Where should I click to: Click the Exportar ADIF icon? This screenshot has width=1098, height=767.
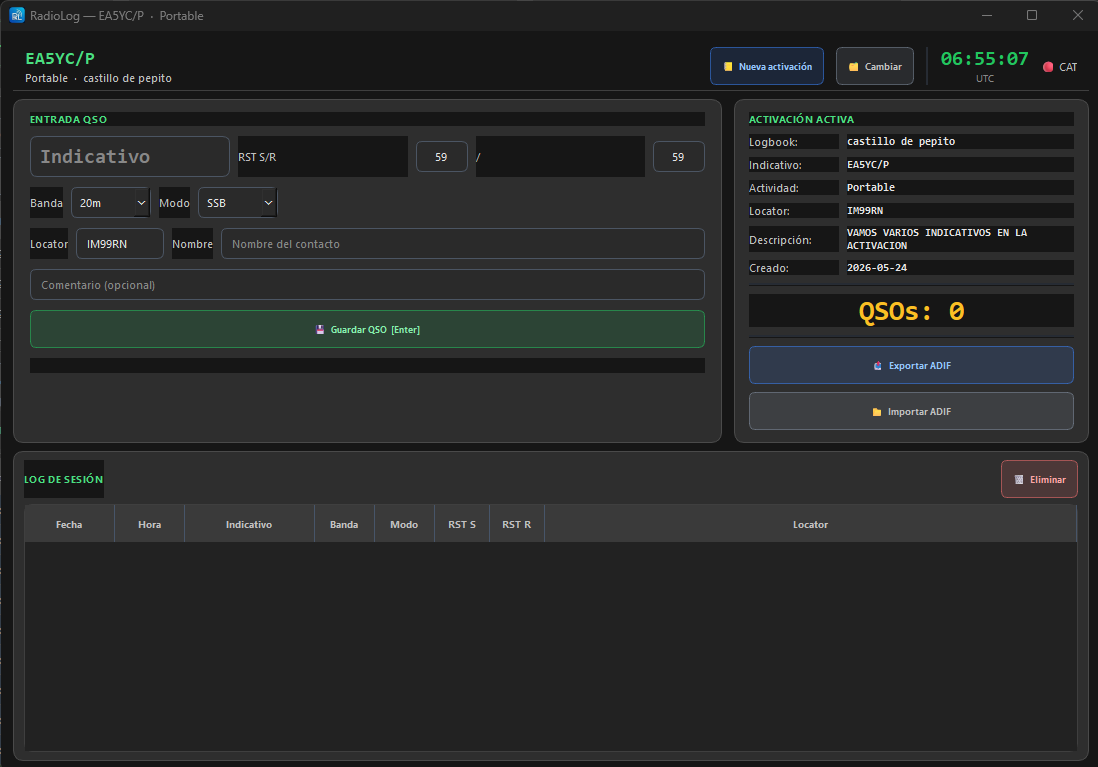[877, 366]
